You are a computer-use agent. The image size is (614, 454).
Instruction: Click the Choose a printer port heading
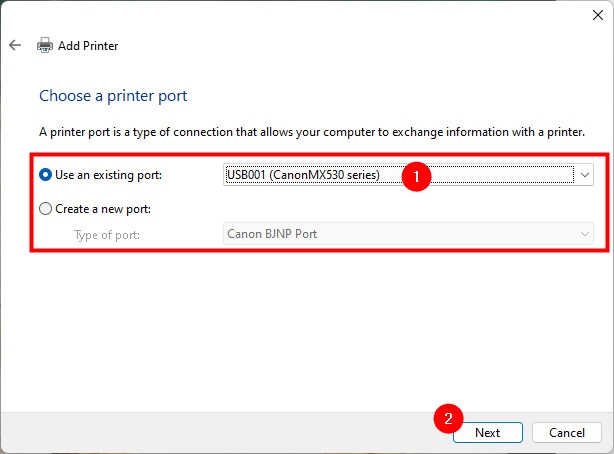(x=113, y=96)
